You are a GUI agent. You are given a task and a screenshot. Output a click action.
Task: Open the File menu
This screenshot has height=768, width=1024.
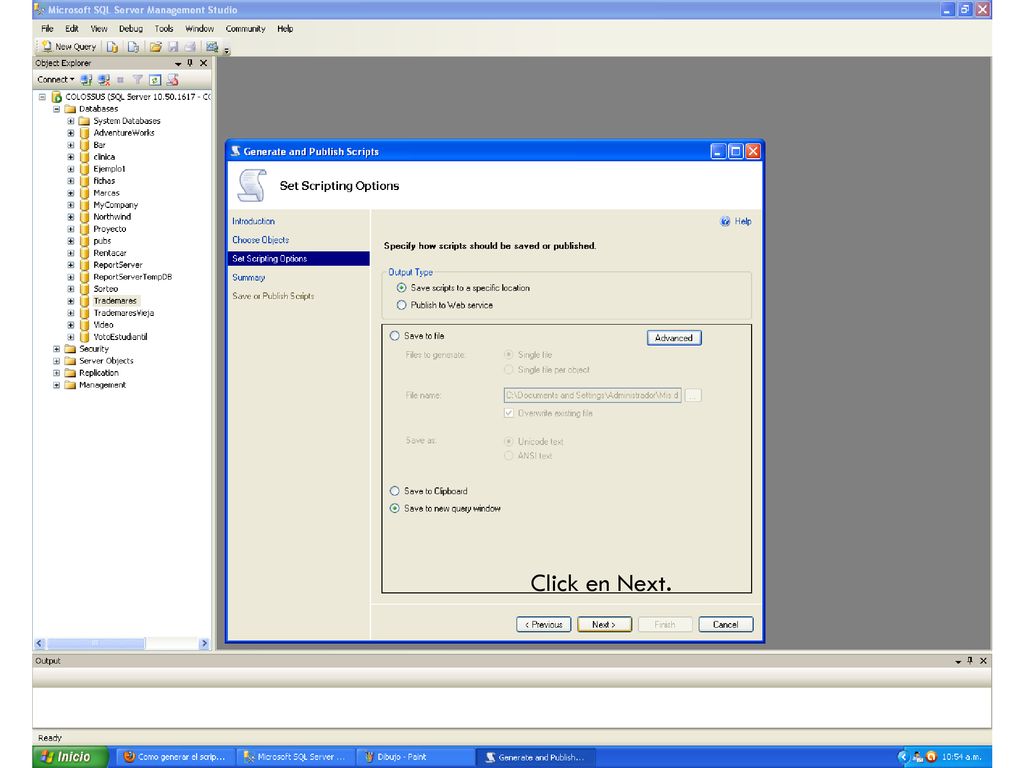click(x=47, y=29)
